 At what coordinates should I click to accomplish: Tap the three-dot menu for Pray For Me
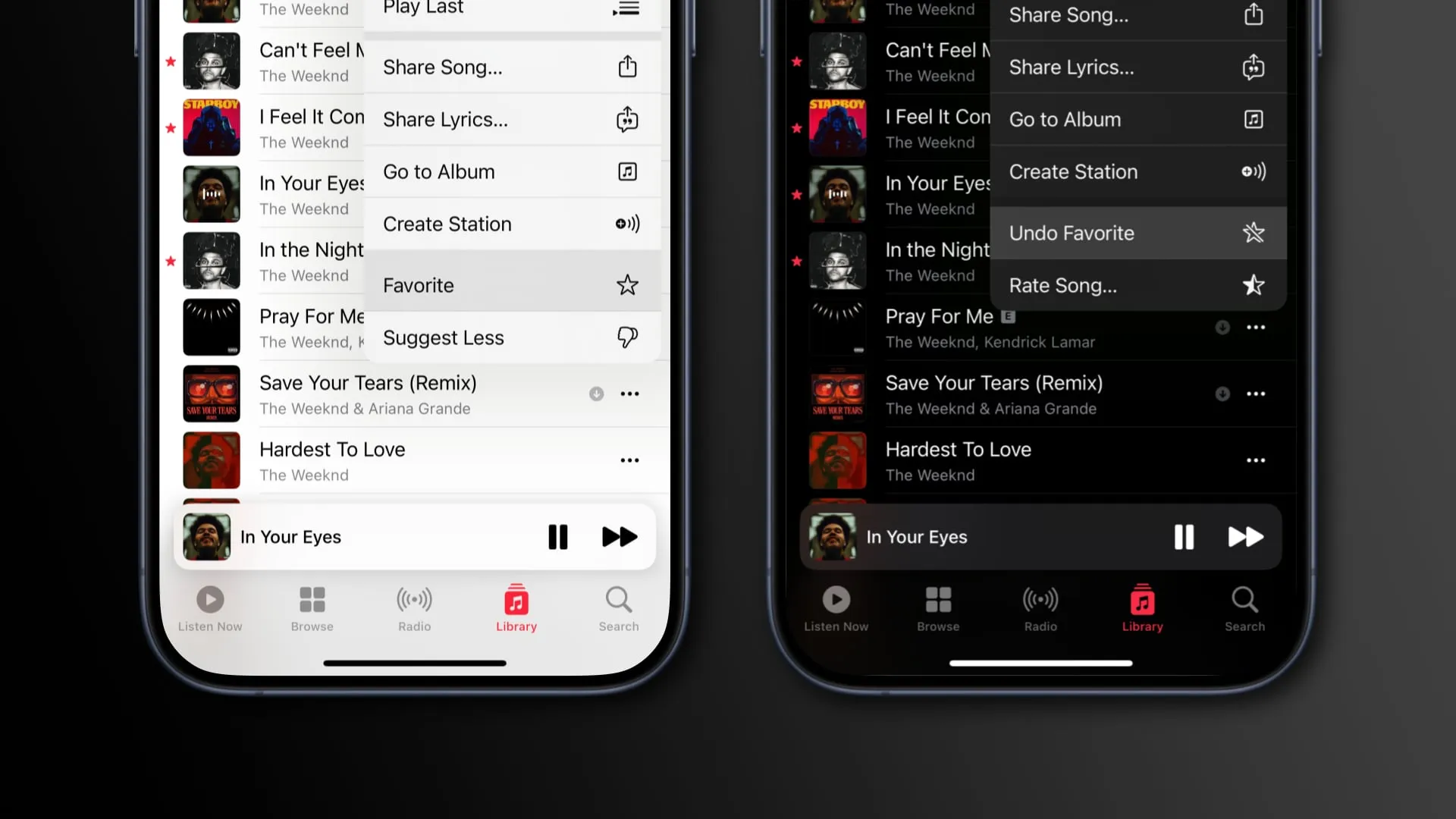tap(1256, 327)
